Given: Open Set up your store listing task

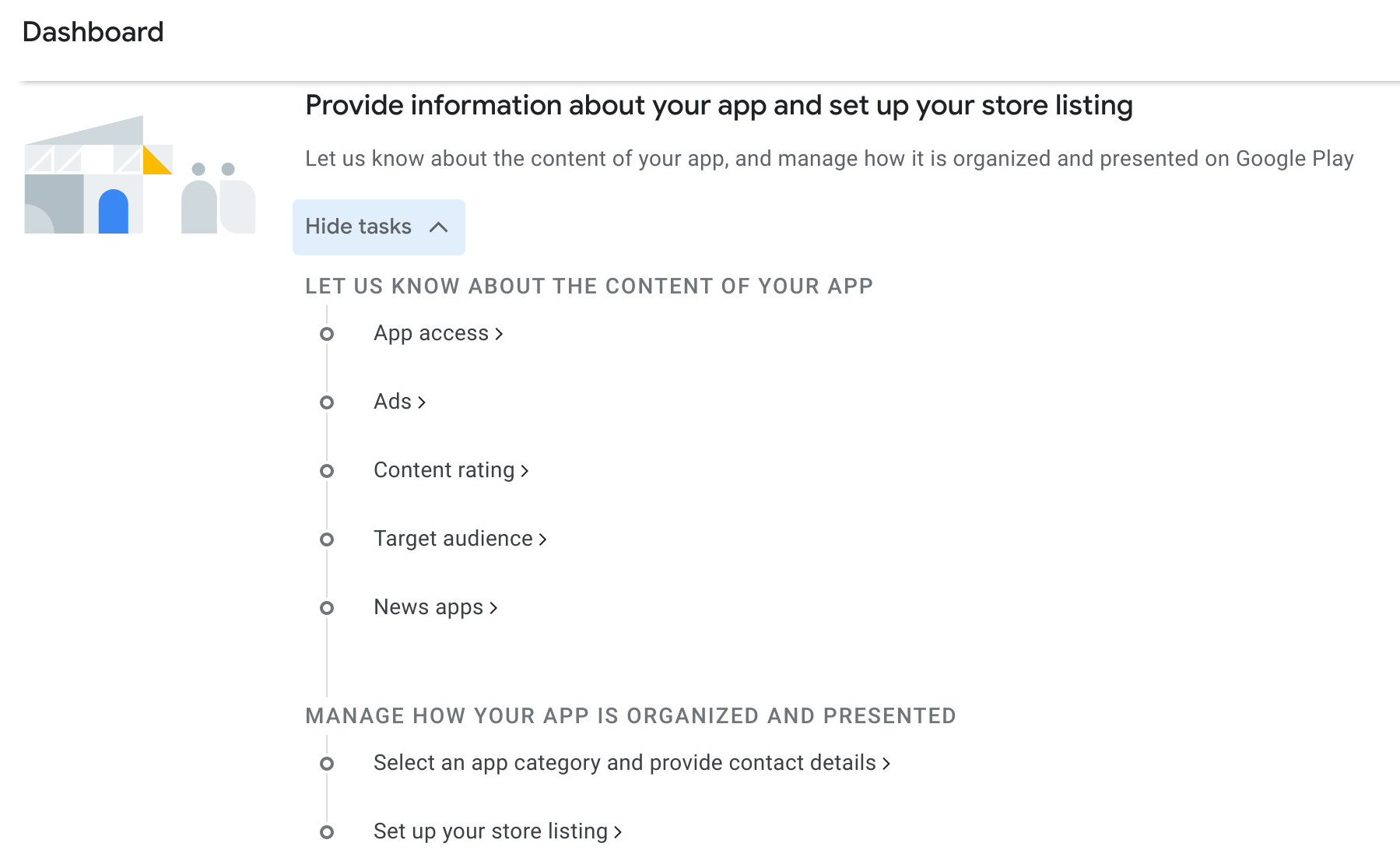Looking at the screenshot, I should tap(497, 831).
